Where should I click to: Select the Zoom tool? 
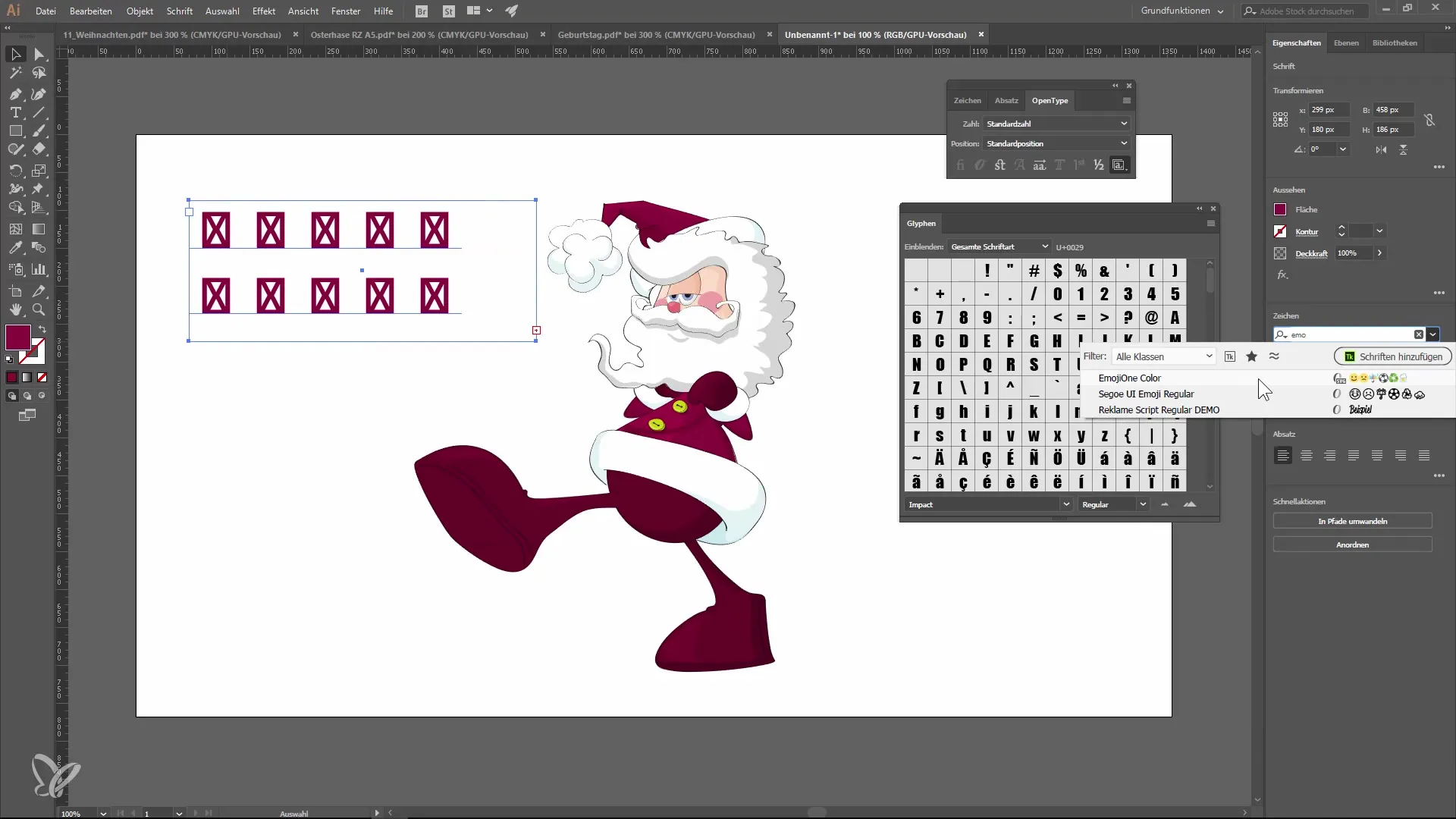[x=39, y=309]
